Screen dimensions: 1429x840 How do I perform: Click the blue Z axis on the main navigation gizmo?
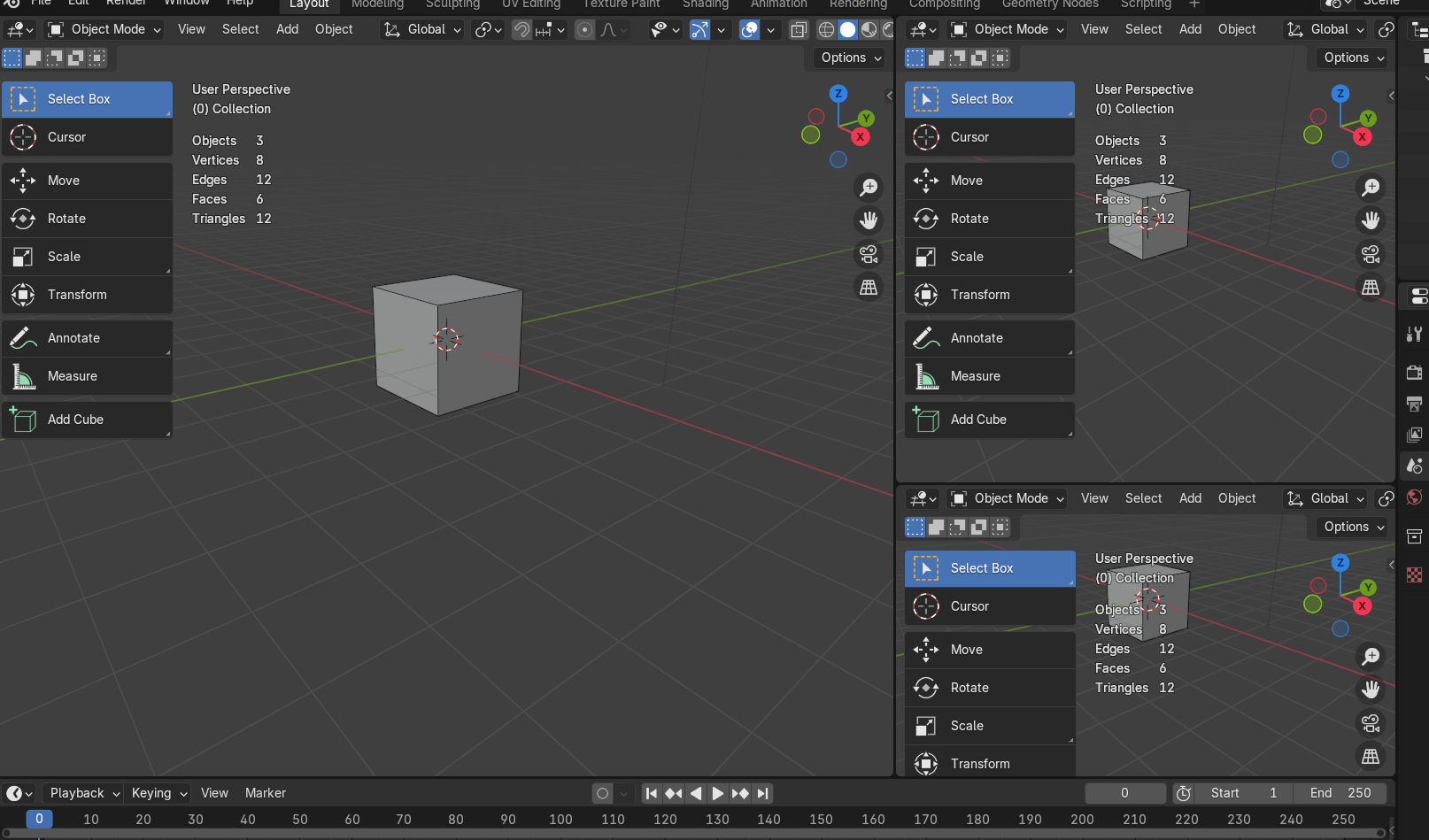pyautogui.click(x=838, y=93)
